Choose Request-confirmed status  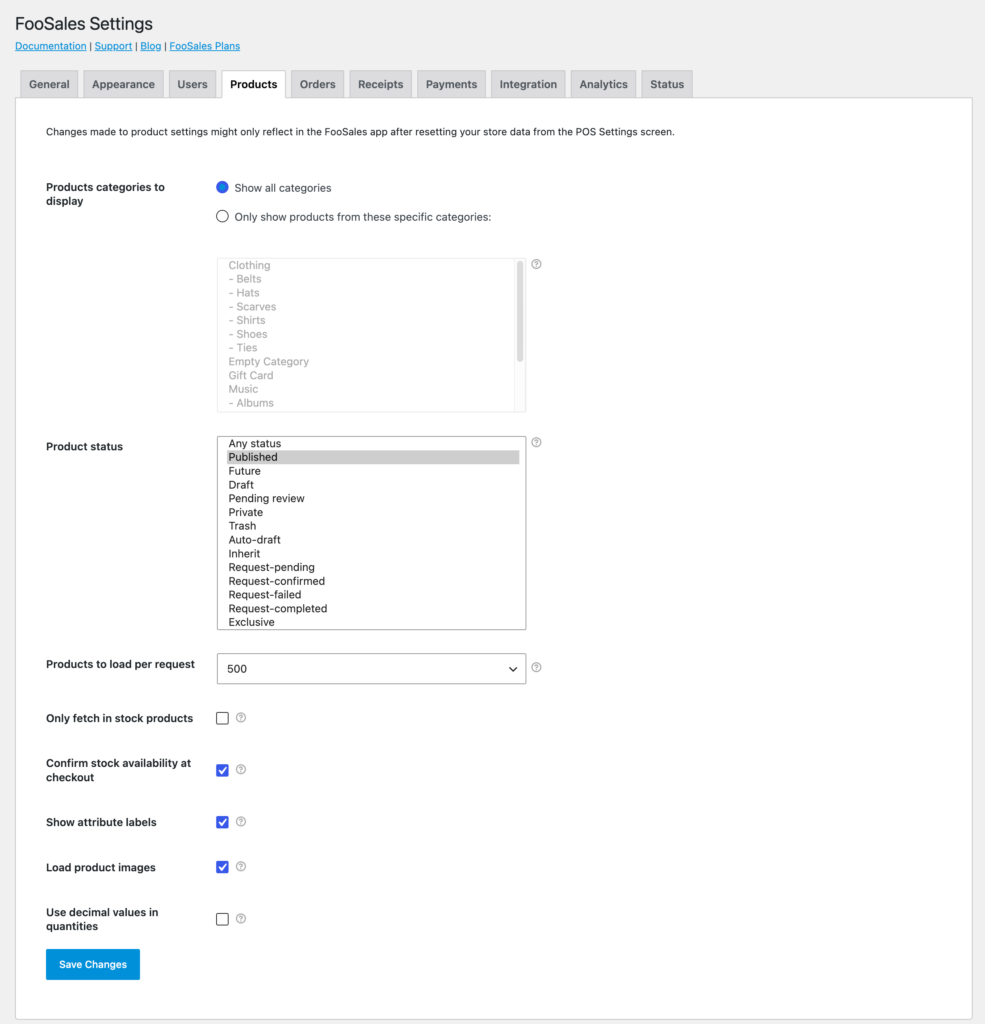373,581
